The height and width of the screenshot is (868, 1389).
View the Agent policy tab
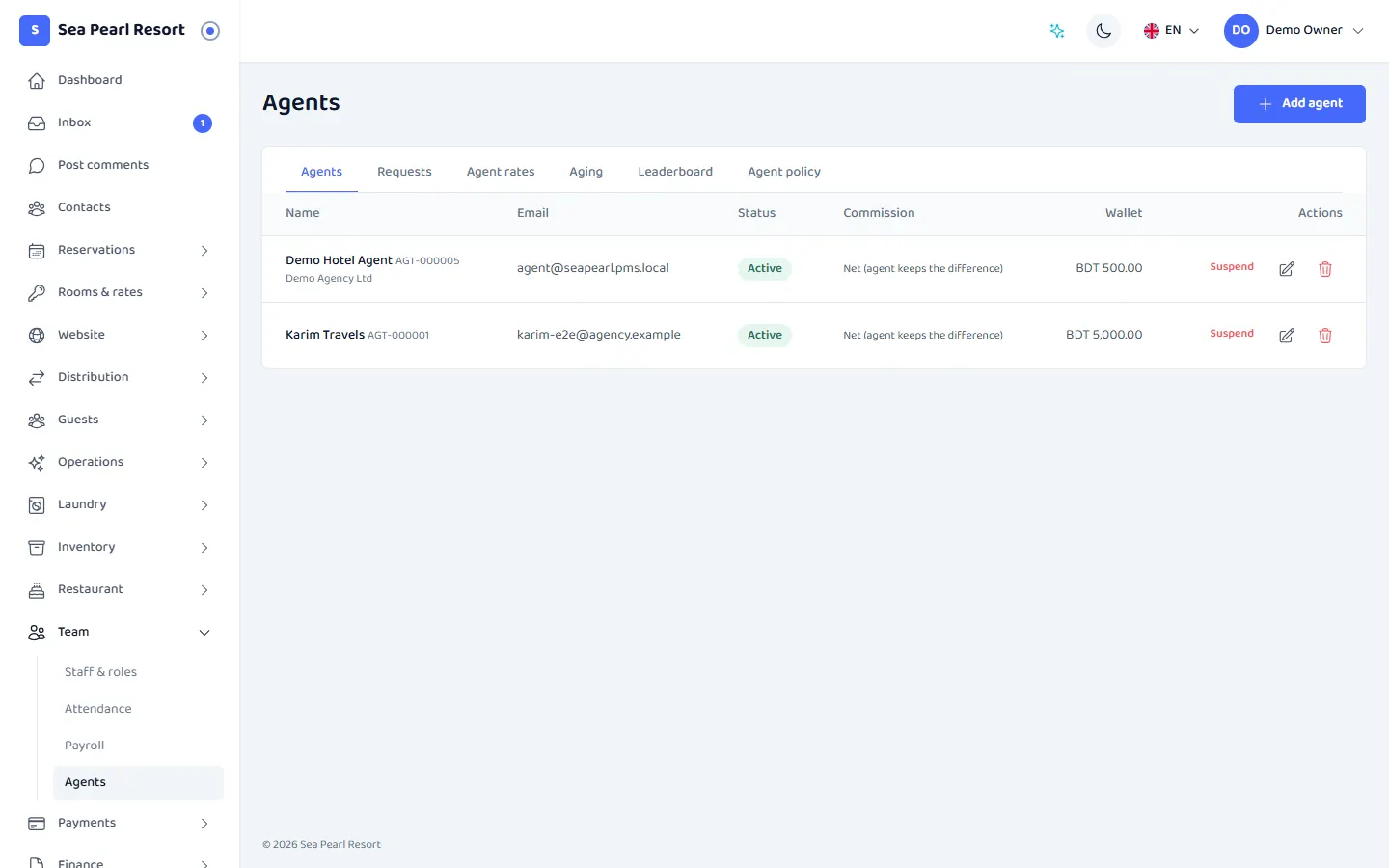784,172
